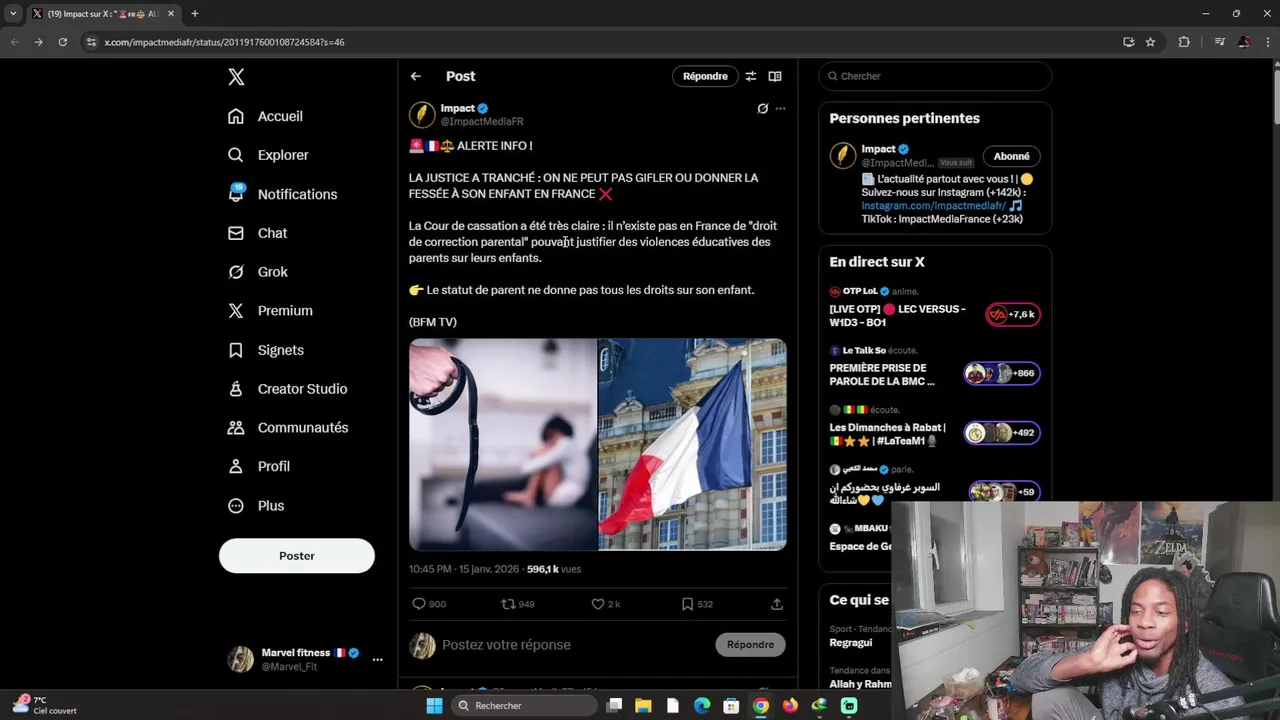Image resolution: width=1280 pixels, height=720 pixels.
Task: Open the weather widget Ciel couvert
Action: tap(45, 705)
